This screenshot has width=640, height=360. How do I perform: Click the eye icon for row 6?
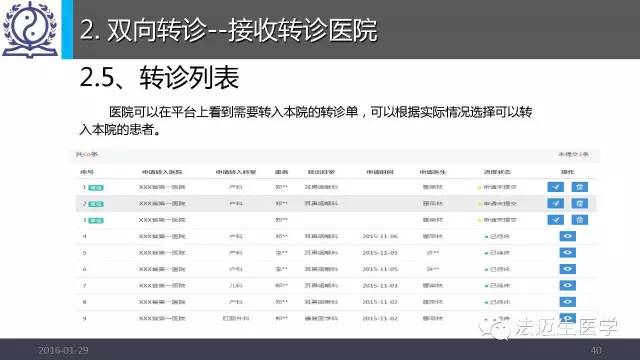[x=567, y=269]
